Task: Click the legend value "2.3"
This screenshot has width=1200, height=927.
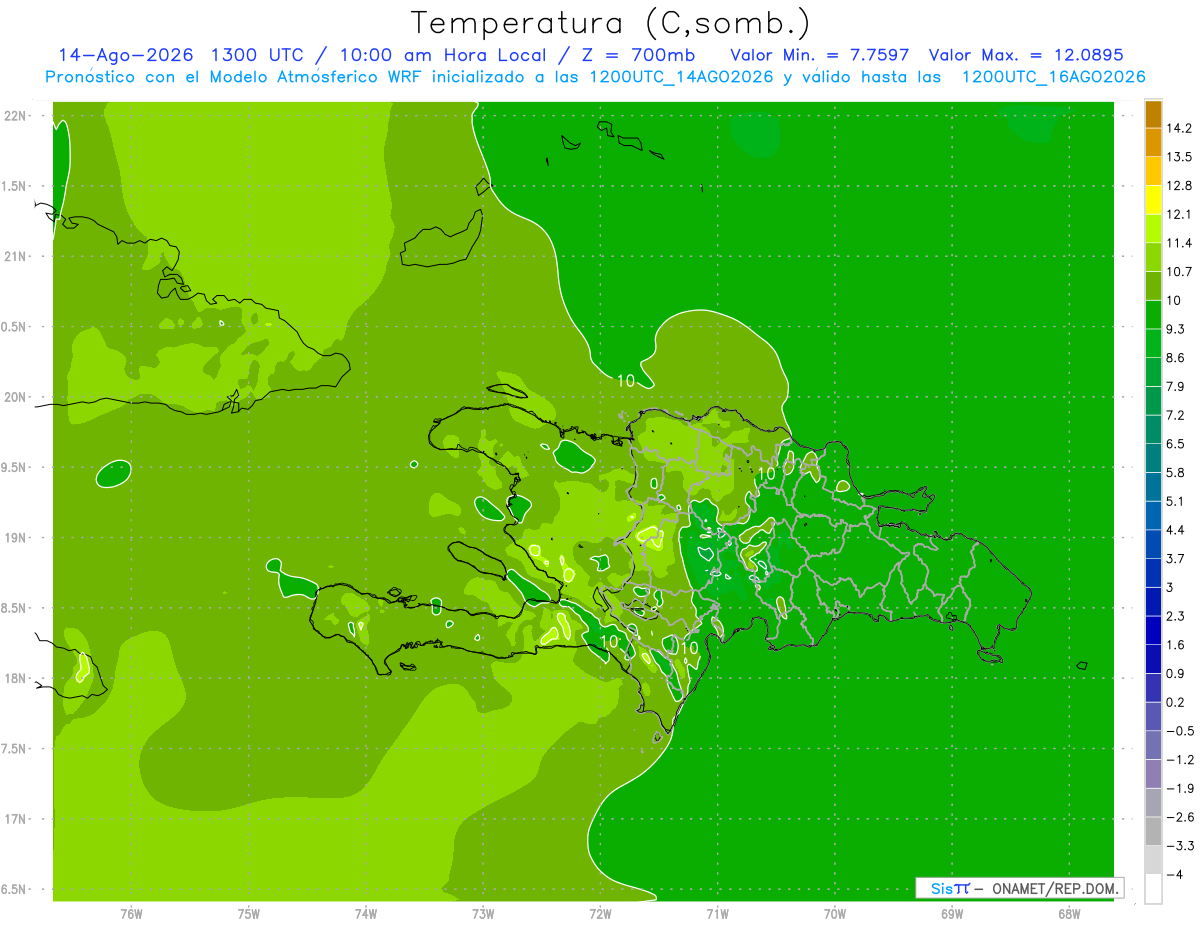Action: (1176, 615)
